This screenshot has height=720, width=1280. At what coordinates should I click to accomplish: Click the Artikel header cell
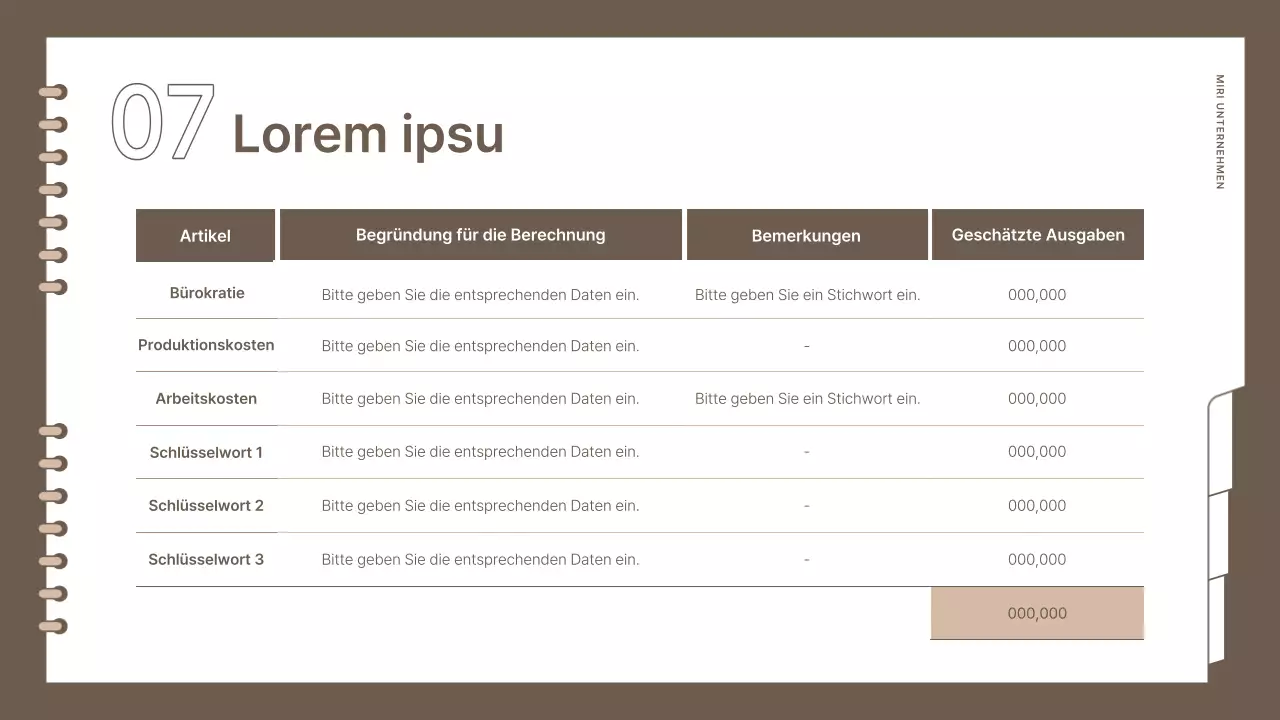pyautogui.click(x=205, y=235)
